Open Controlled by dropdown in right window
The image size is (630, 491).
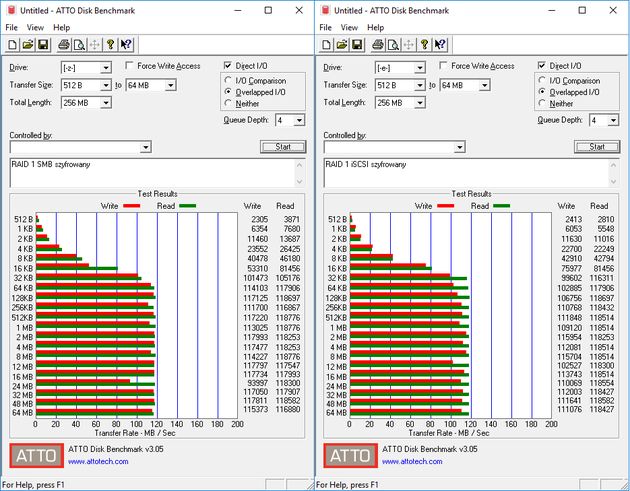(460, 147)
